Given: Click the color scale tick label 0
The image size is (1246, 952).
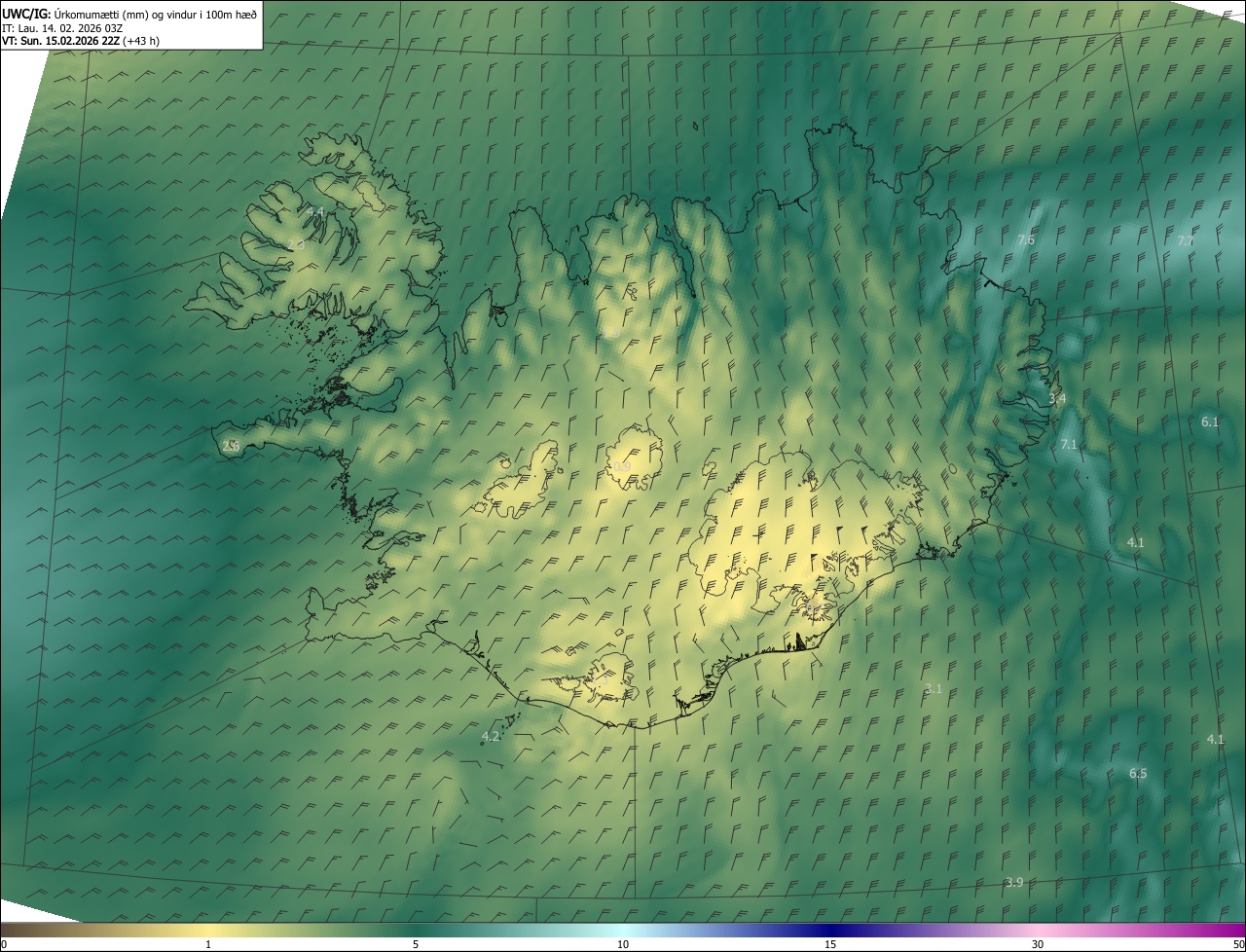Looking at the screenshot, I should tap(3, 945).
